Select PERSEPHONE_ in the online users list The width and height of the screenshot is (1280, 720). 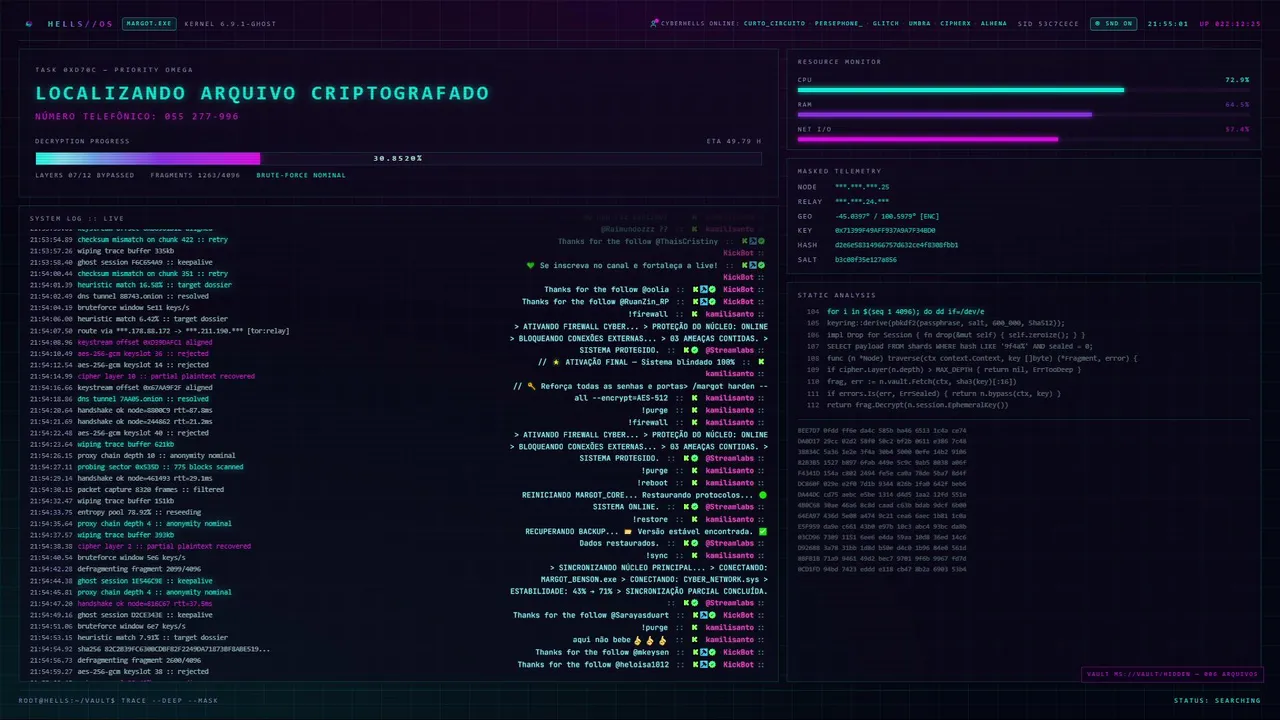[841, 23]
